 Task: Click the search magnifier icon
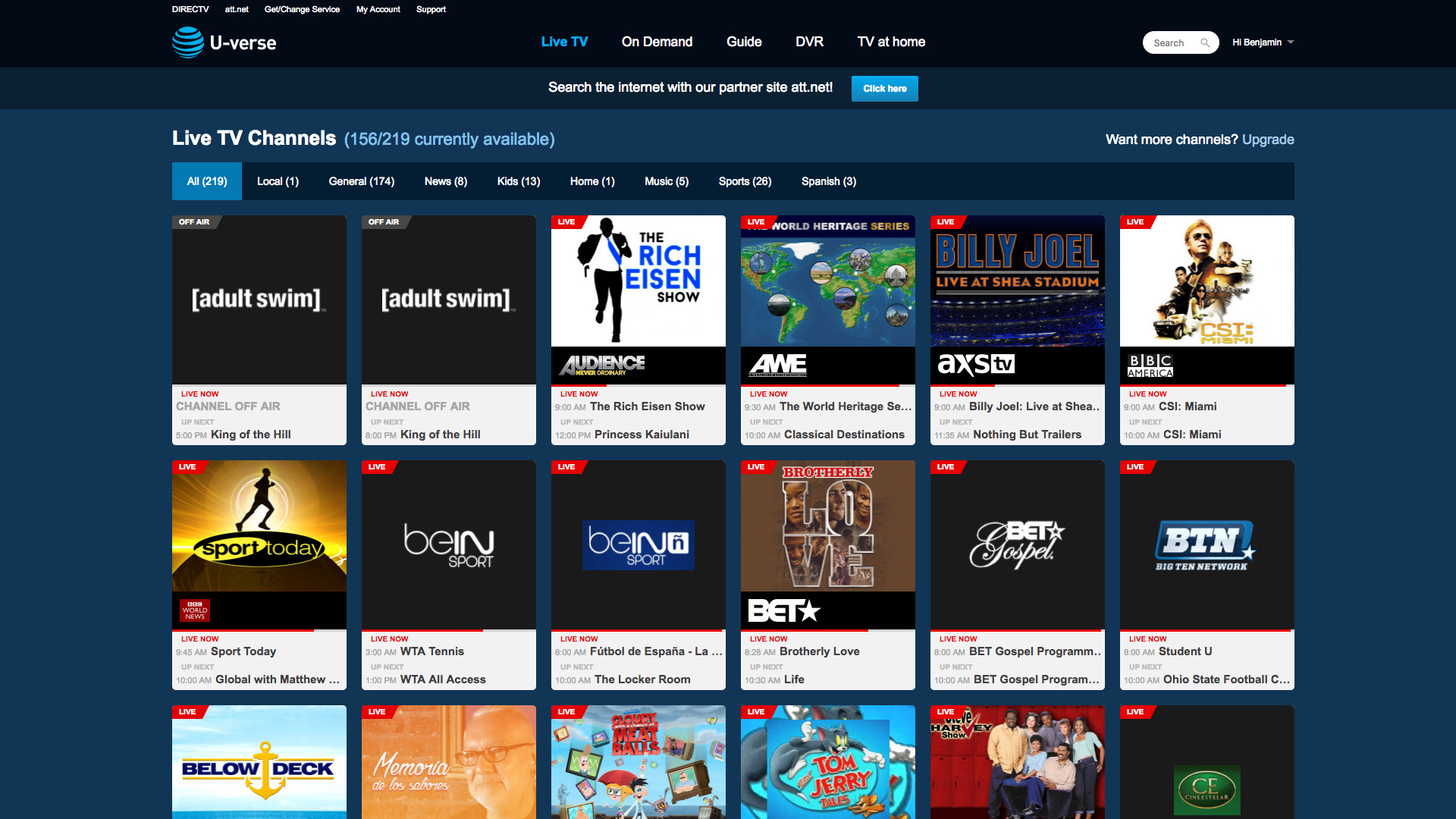tap(1205, 43)
